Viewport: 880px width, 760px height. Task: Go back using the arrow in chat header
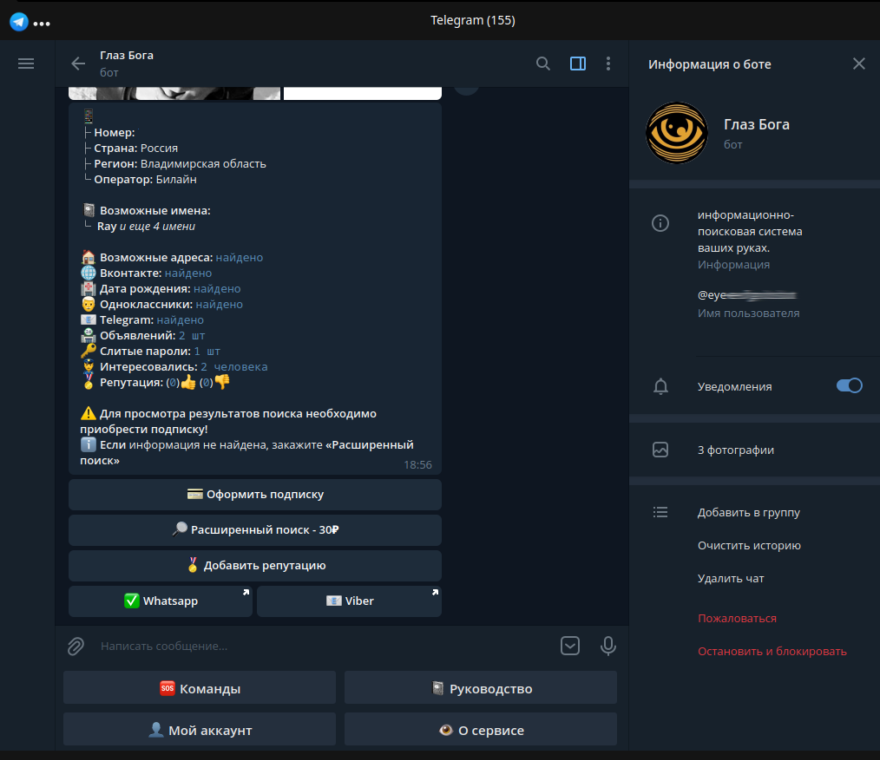tap(77, 63)
